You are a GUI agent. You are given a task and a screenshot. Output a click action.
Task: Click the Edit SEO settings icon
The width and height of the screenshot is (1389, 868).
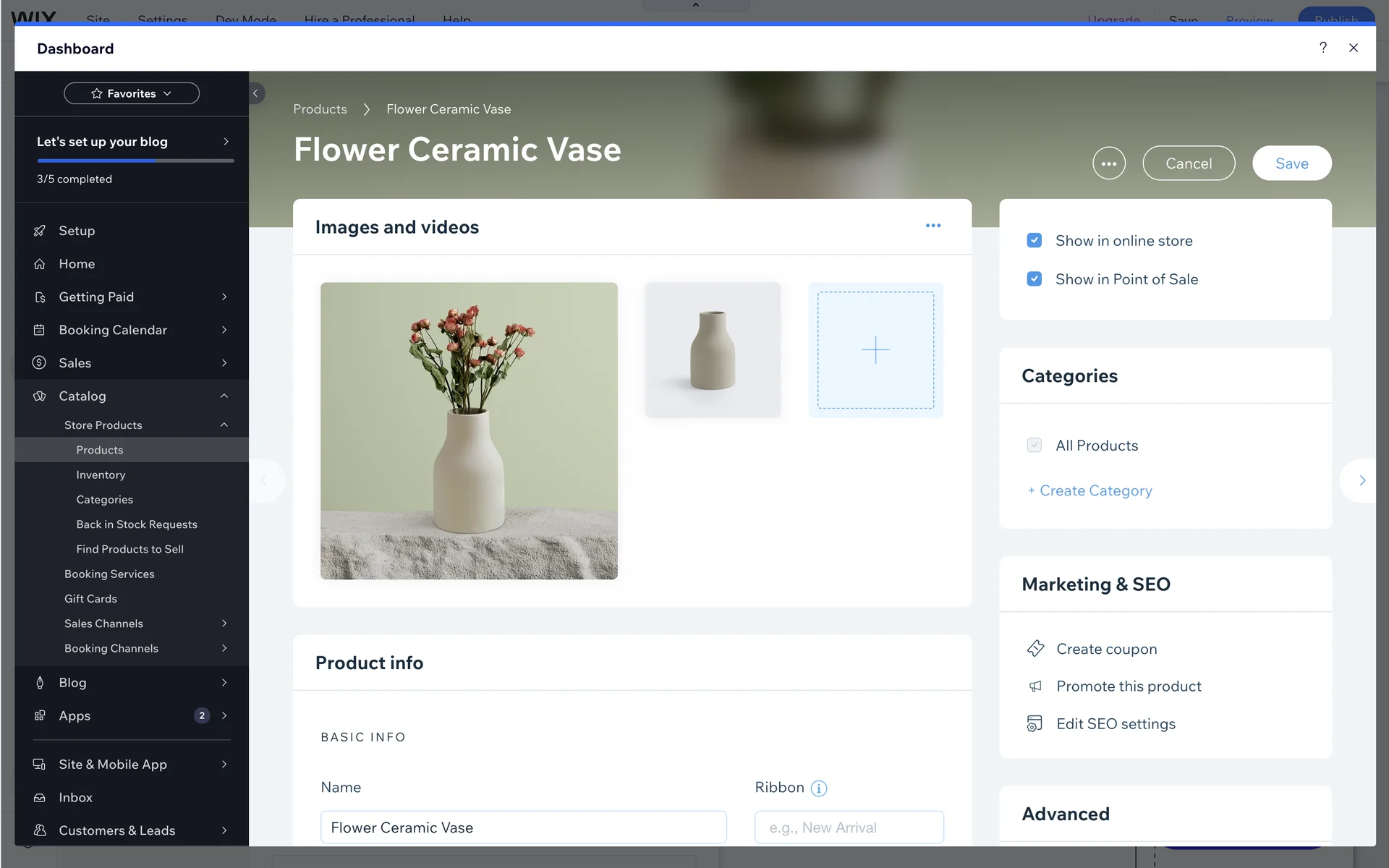click(1035, 723)
